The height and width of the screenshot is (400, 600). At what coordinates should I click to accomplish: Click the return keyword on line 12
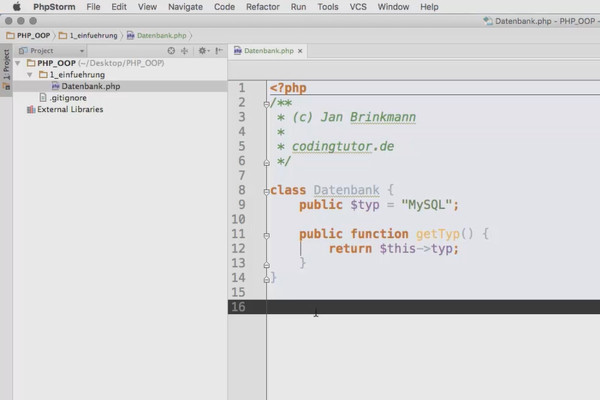(350, 248)
